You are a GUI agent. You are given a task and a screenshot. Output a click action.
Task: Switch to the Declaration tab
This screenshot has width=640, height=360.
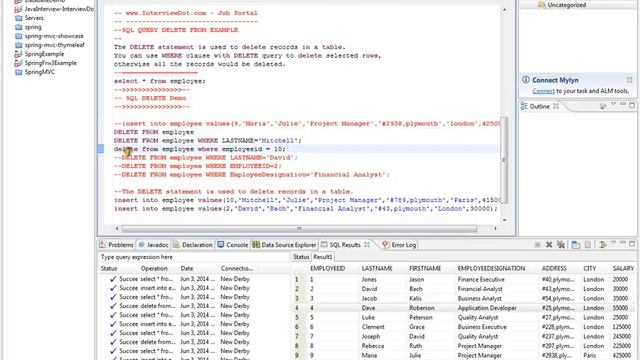tap(193, 245)
